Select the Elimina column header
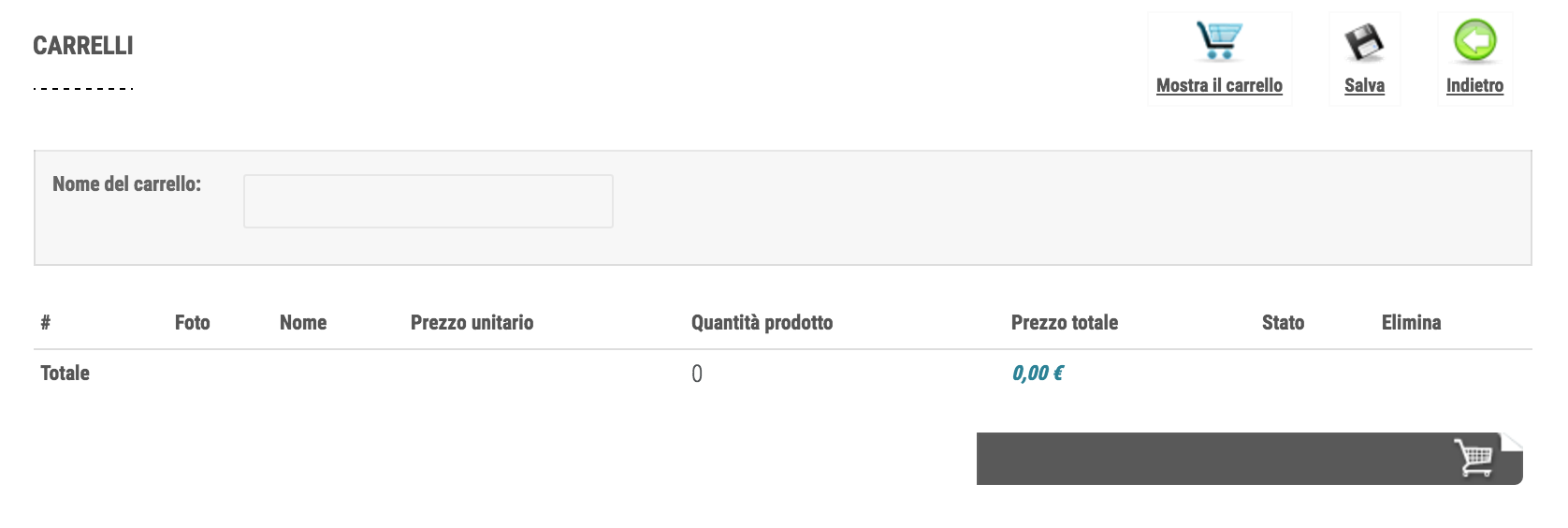 pyautogui.click(x=1411, y=323)
